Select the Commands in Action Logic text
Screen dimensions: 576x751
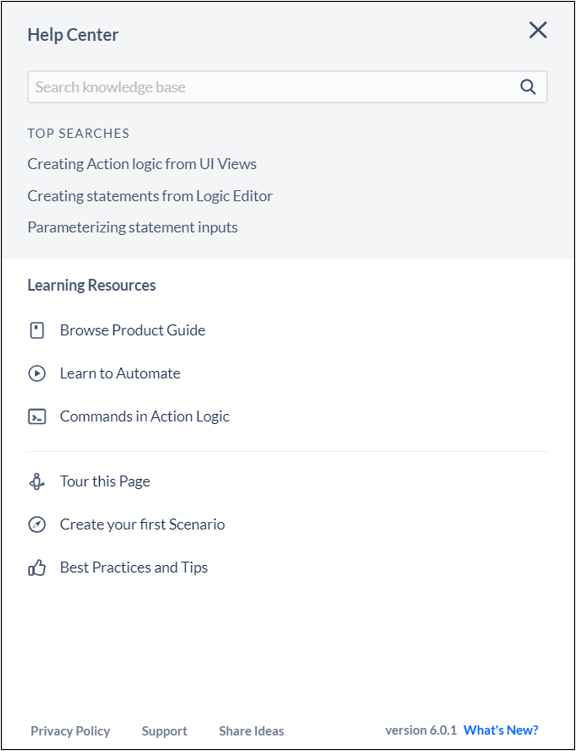(145, 417)
